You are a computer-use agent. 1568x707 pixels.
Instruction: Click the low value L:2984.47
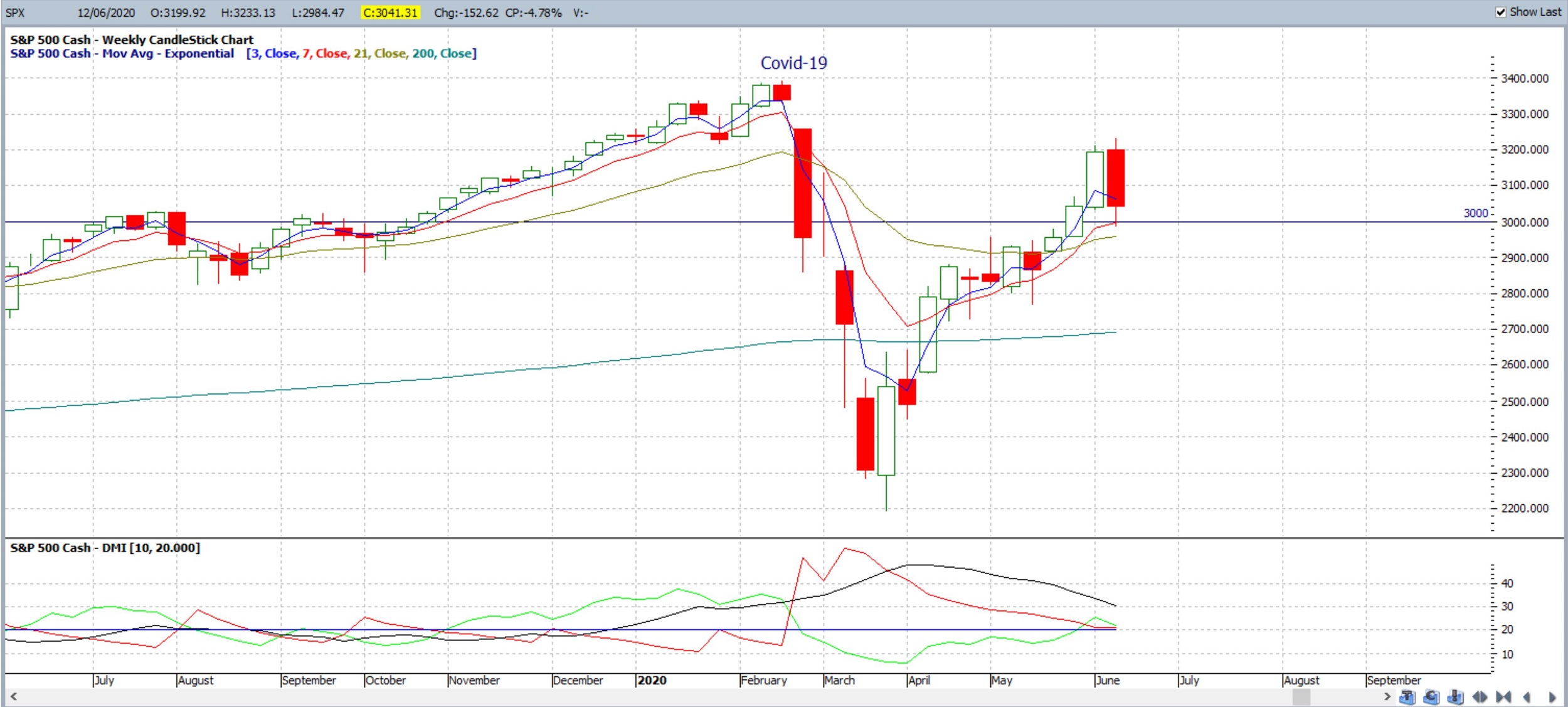[x=318, y=13]
